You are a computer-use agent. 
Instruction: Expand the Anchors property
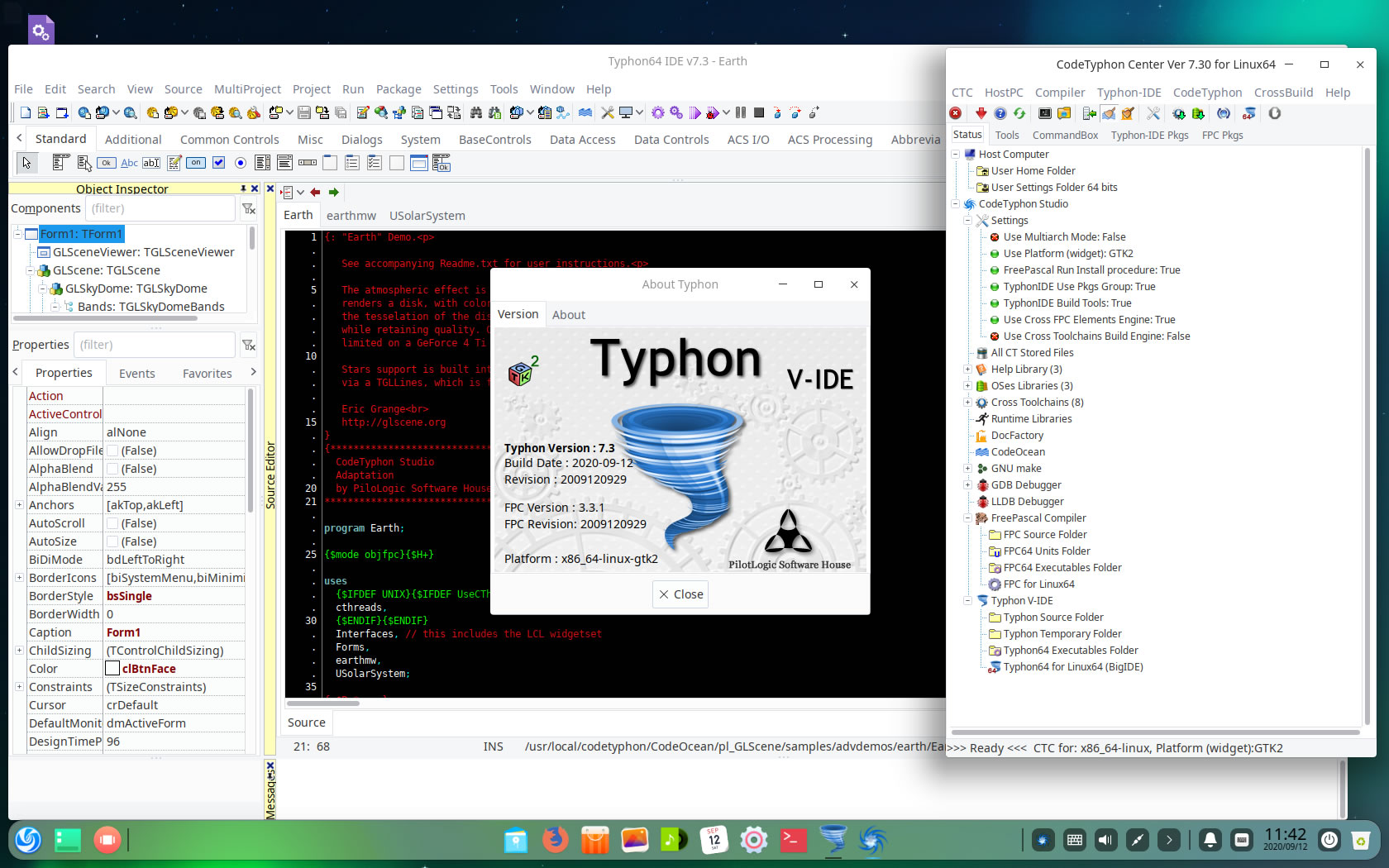tap(19, 504)
